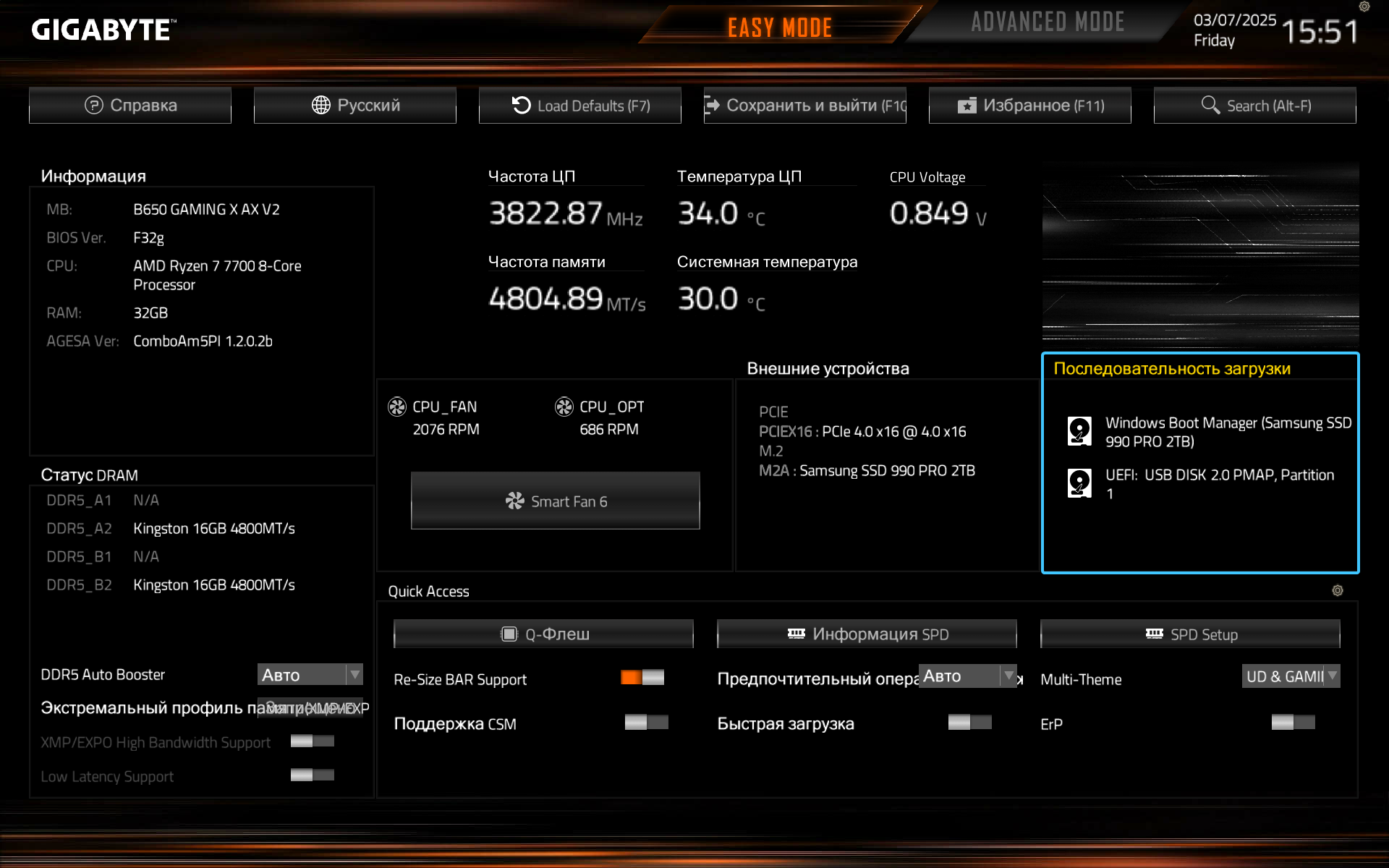Click the memory icon on SPD Setup
The height and width of the screenshot is (868, 1389).
coord(1155,634)
